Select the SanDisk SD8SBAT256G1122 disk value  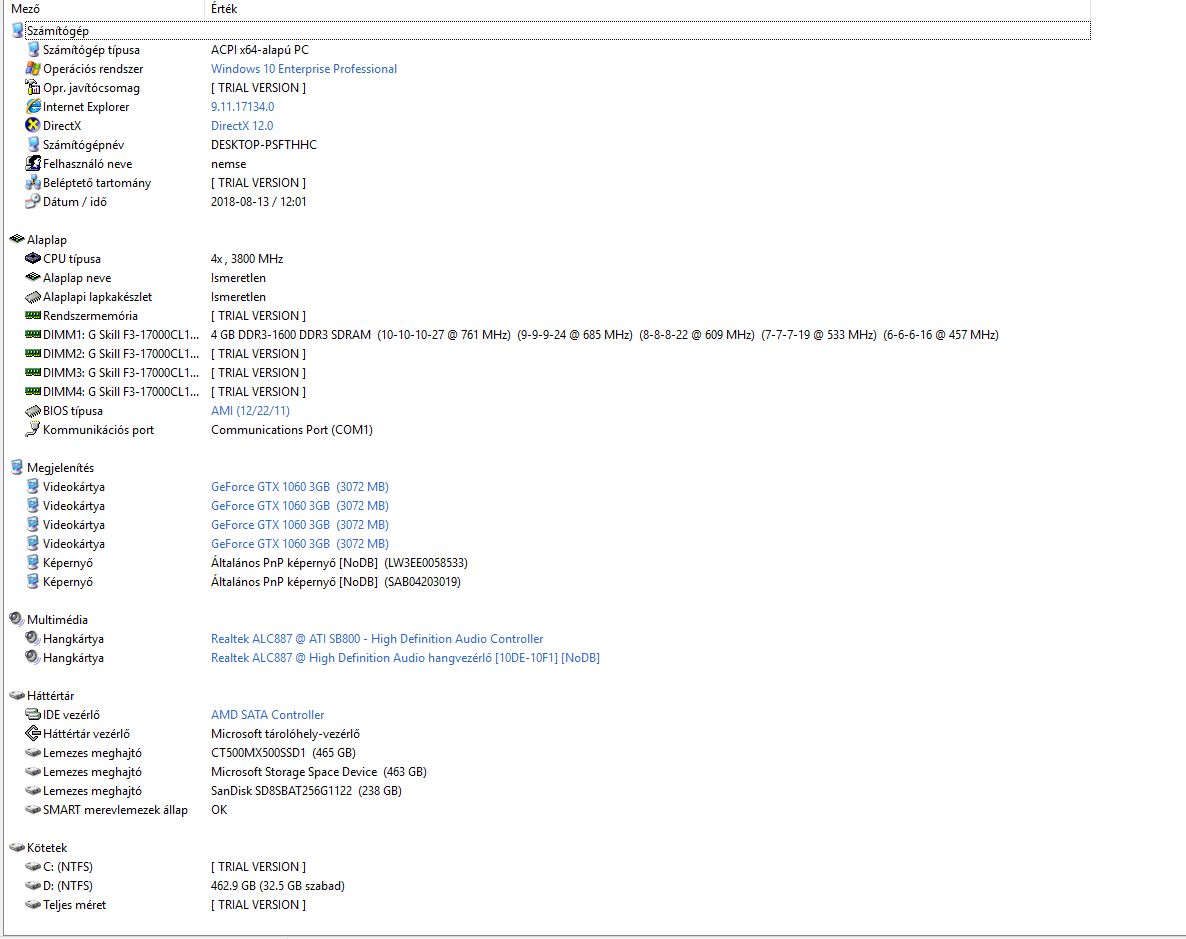coord(306,791)
